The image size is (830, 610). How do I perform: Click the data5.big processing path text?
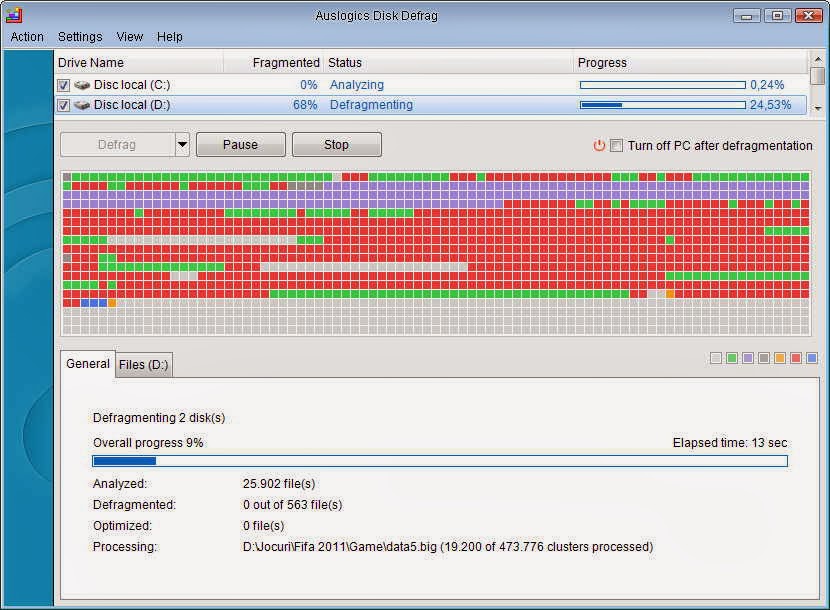(447, 546)
